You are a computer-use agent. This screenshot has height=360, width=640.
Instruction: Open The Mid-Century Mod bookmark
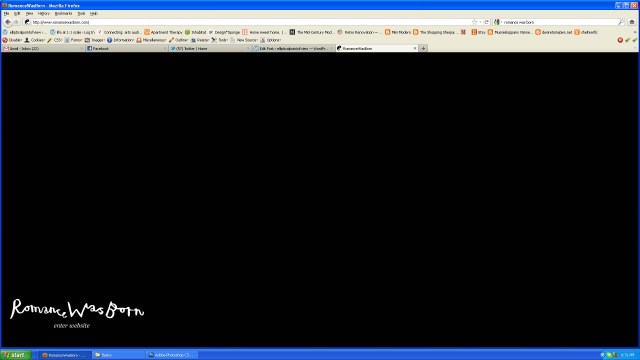[312, 32]
